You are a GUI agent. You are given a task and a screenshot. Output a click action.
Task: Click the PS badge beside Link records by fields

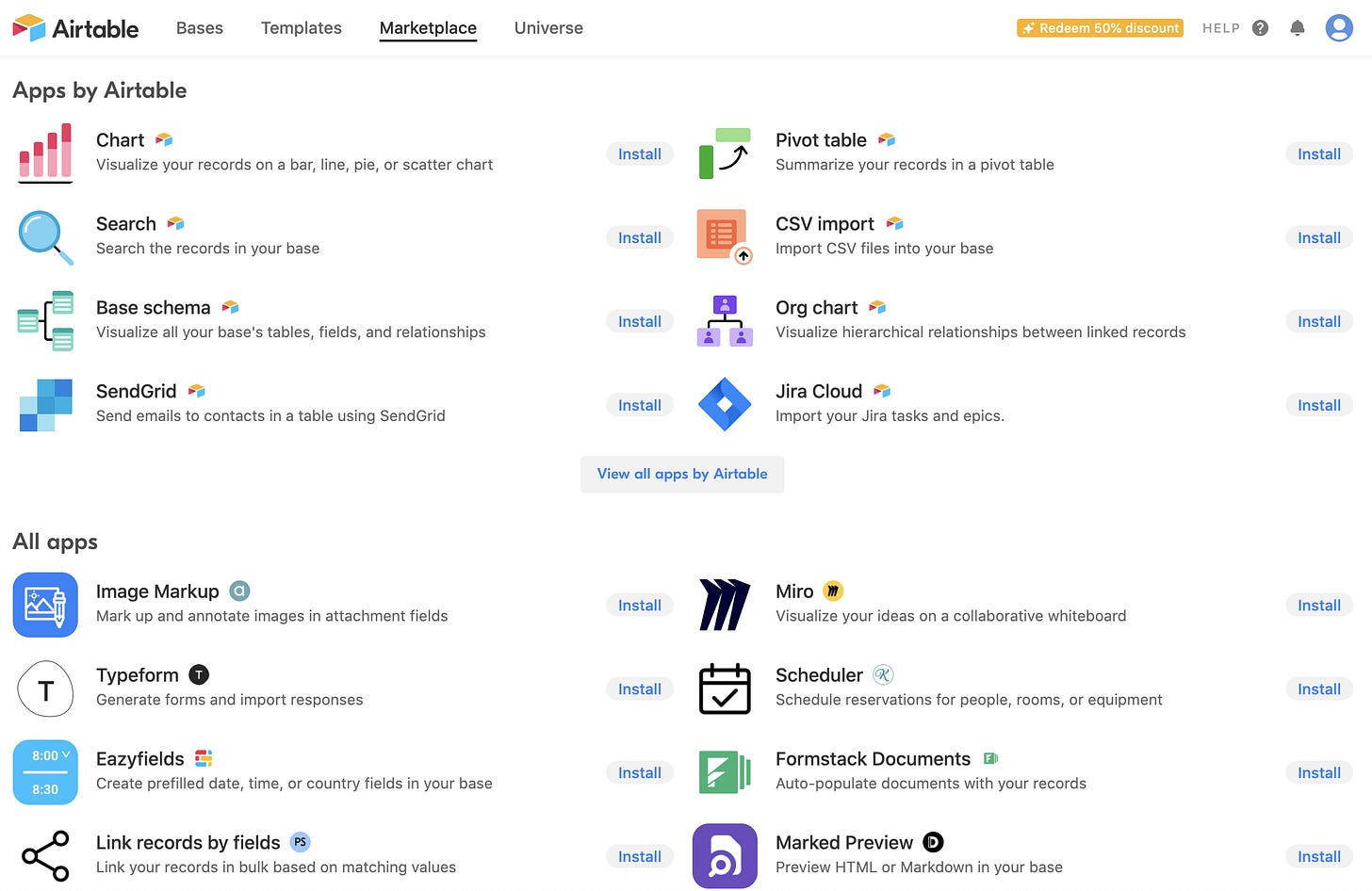[300, 843]
